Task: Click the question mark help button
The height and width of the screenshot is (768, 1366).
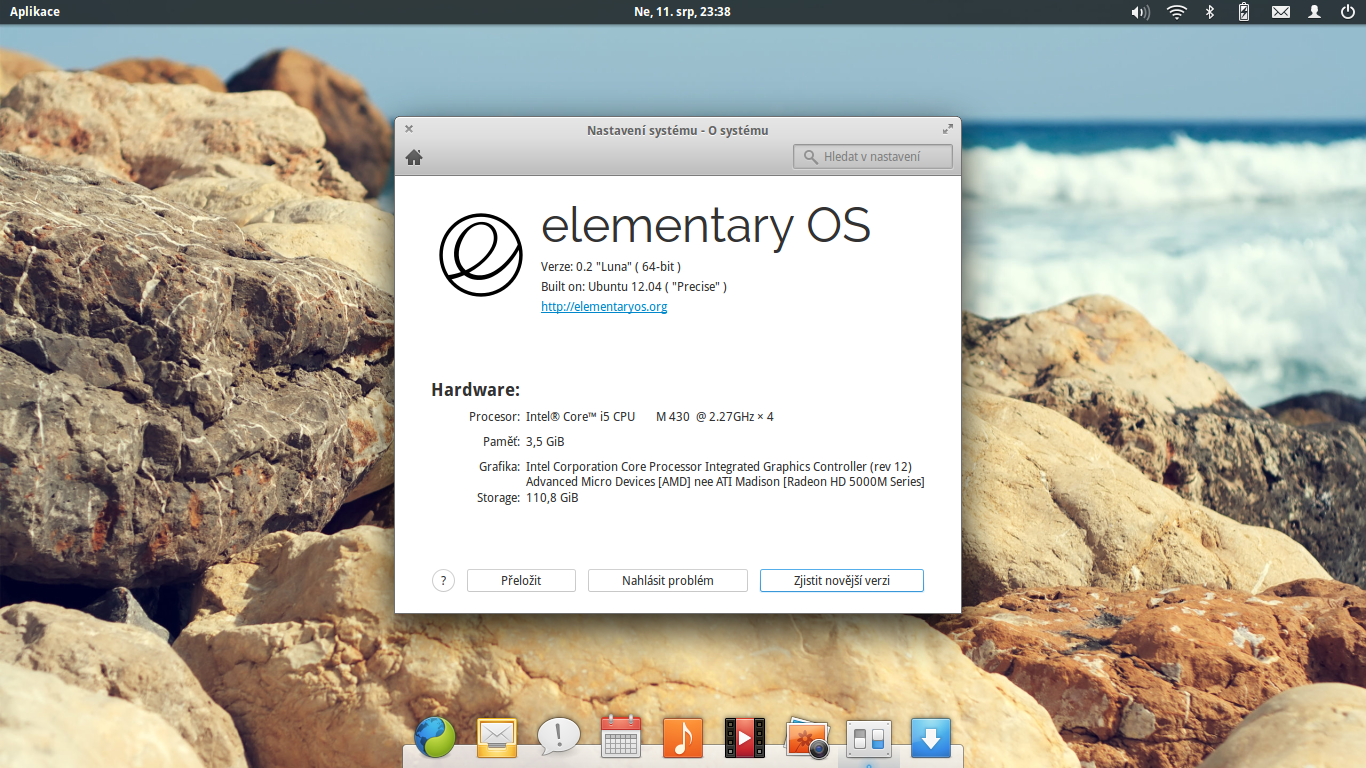Action: tap(443, 580)
